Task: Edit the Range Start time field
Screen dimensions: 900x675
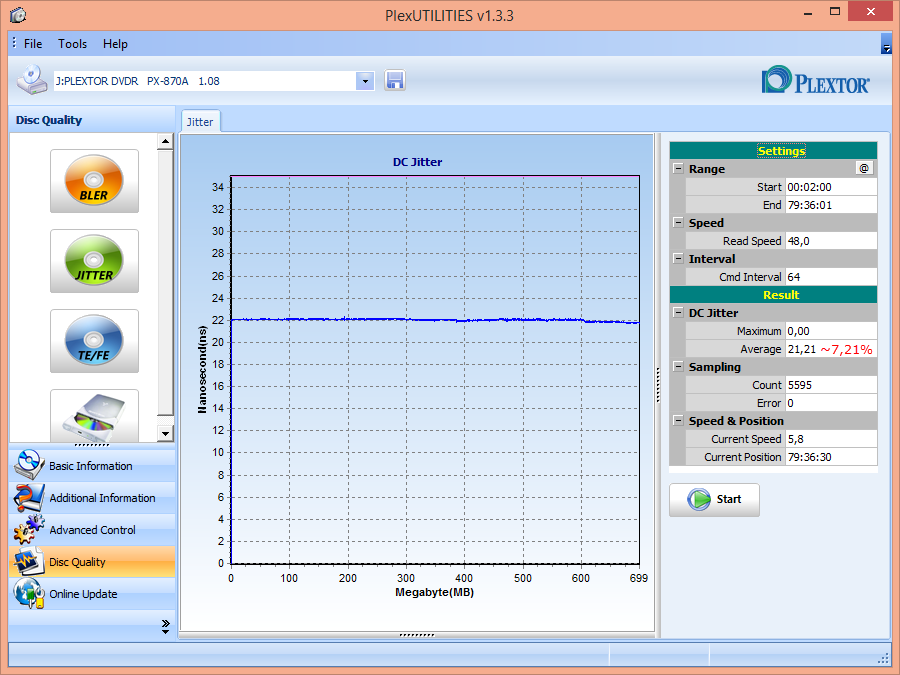Action: pos(831,187)
